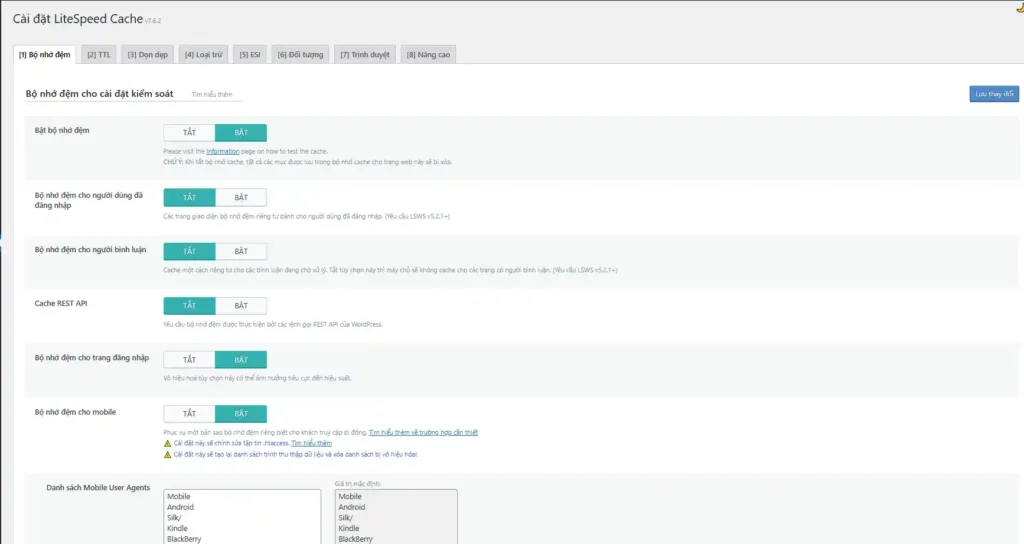Click the Cài đặt LiteSpeed Cache page title

[78, 19]
